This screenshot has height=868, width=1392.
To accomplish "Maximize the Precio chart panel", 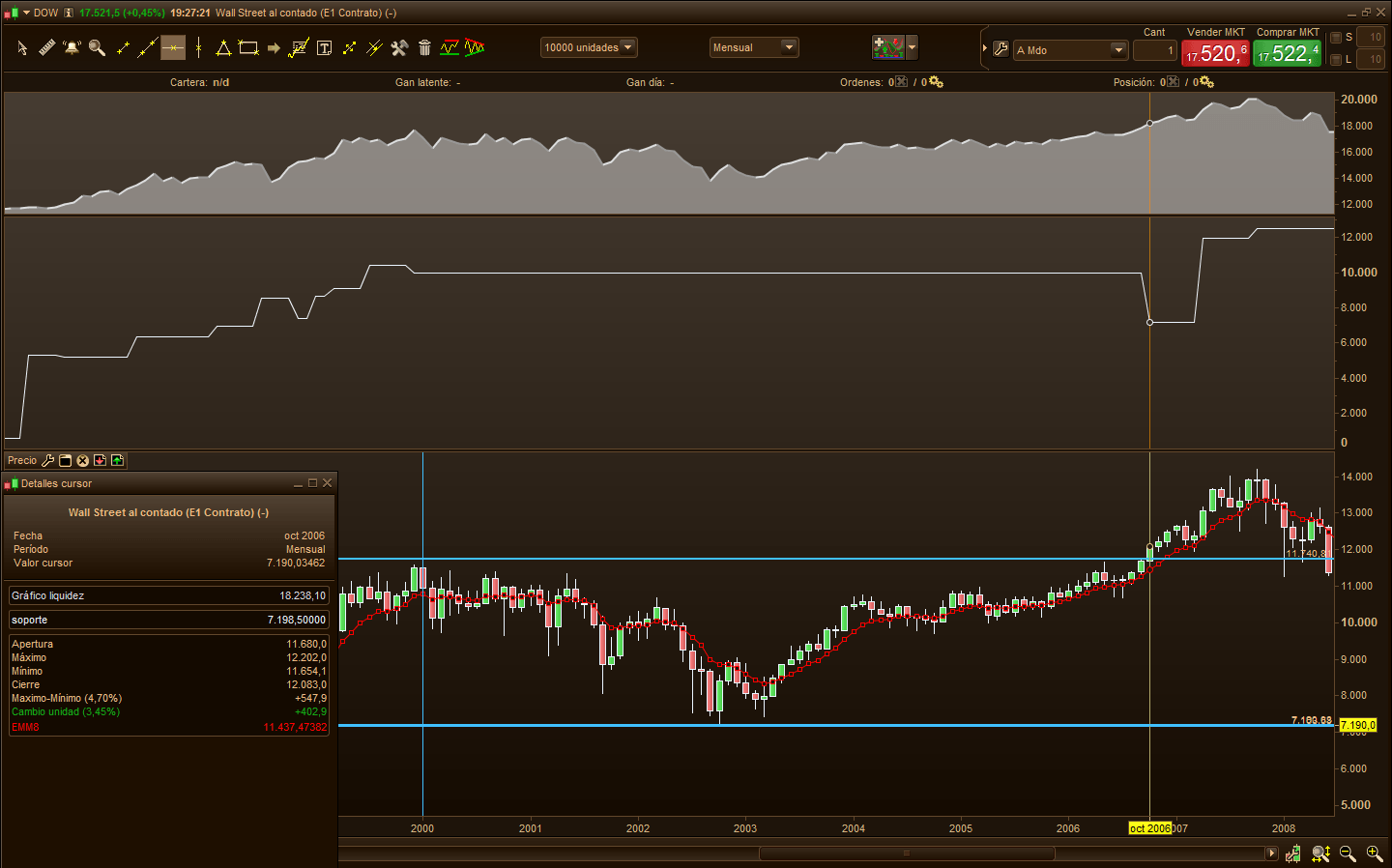I will [66, 461].
